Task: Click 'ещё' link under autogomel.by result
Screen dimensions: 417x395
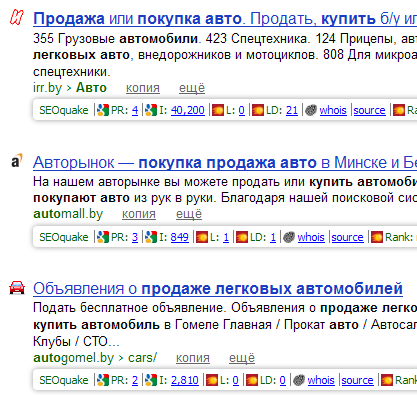Action: tap(242, 358)
